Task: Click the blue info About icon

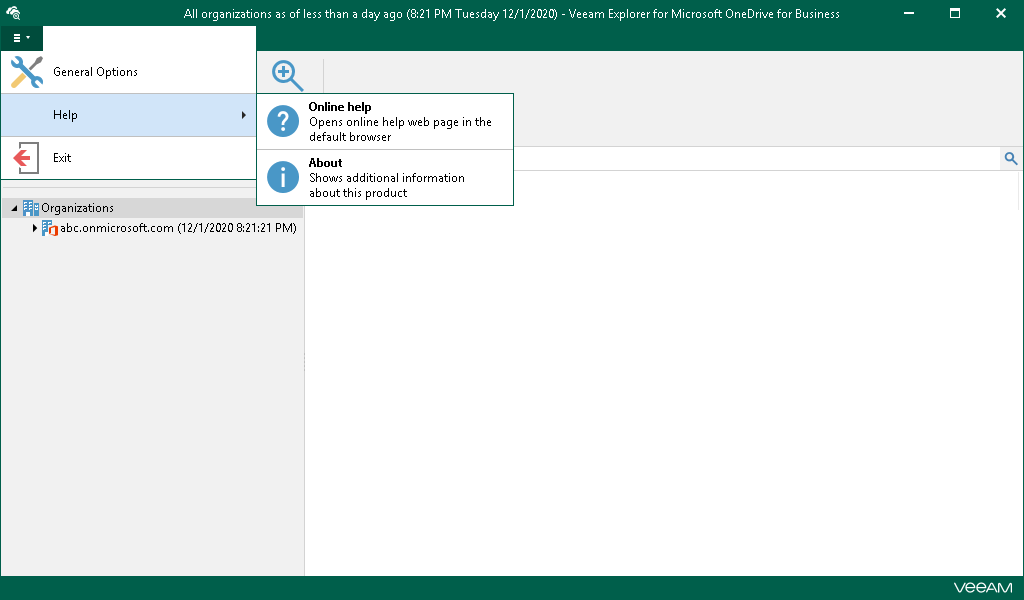Action: [283, 178]
